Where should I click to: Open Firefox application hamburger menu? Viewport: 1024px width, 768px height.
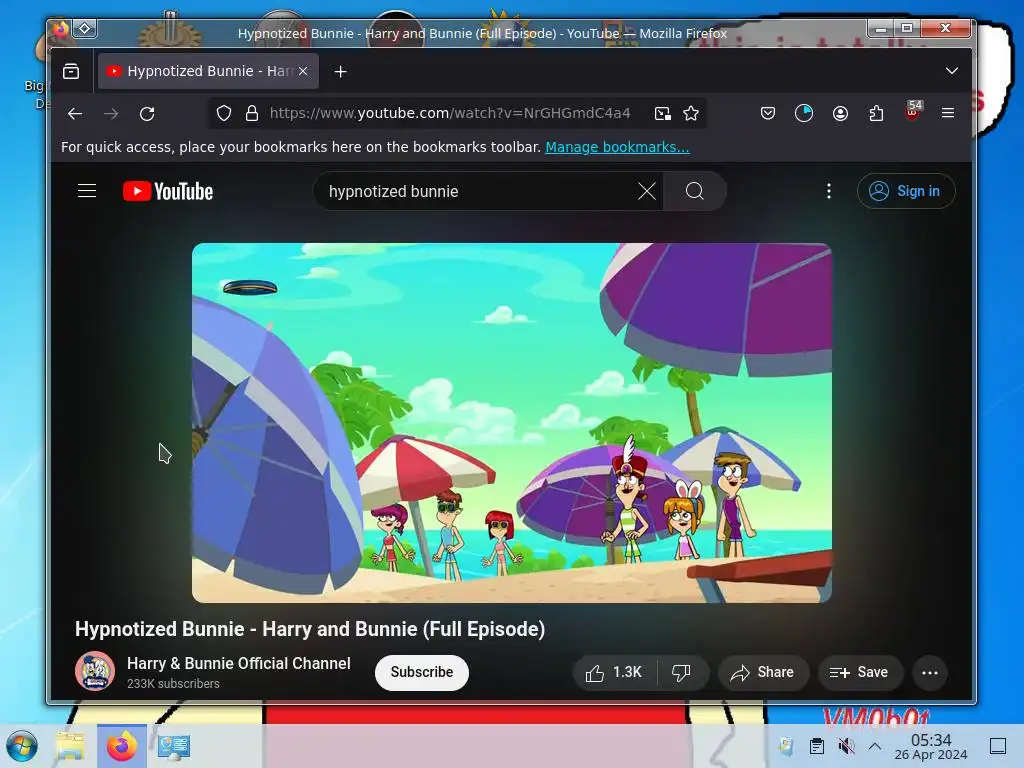click(x=948, y=113)
